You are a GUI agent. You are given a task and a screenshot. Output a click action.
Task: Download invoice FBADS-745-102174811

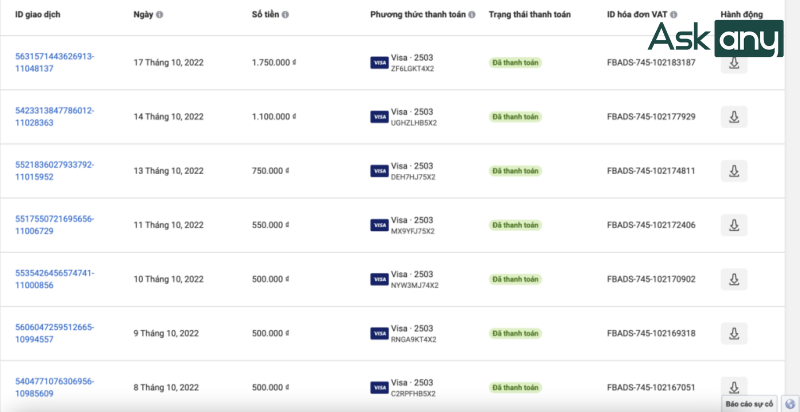pyautogui.click(x=733, y=171)
